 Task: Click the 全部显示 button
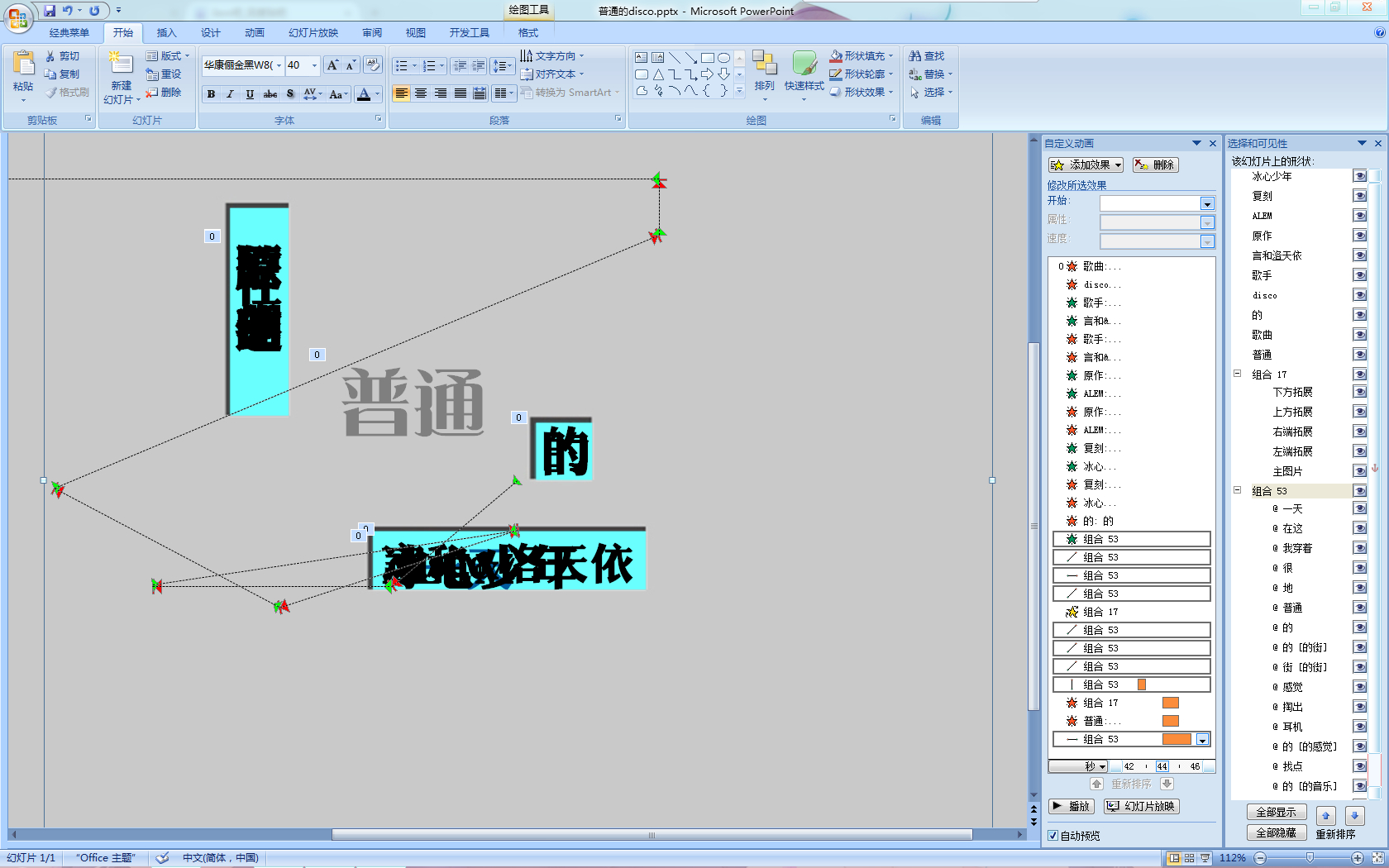point(1277,812)
